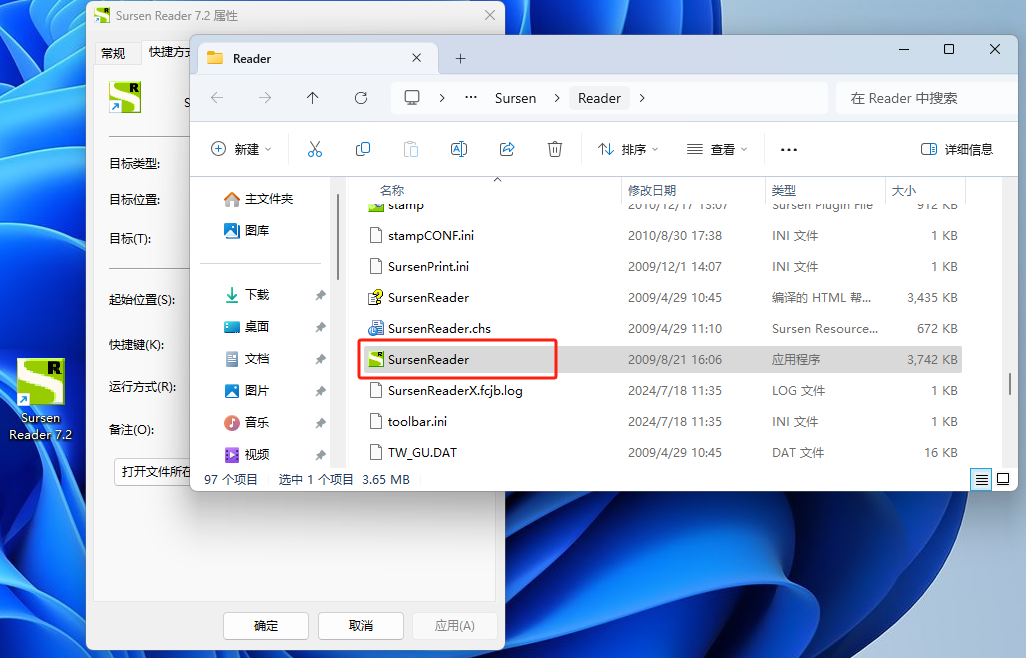The width and height of the screenshot is (1026, 658).
Task: Unpin 视频 from quick access
Action: pyautogui.click(x=321, y=455)
